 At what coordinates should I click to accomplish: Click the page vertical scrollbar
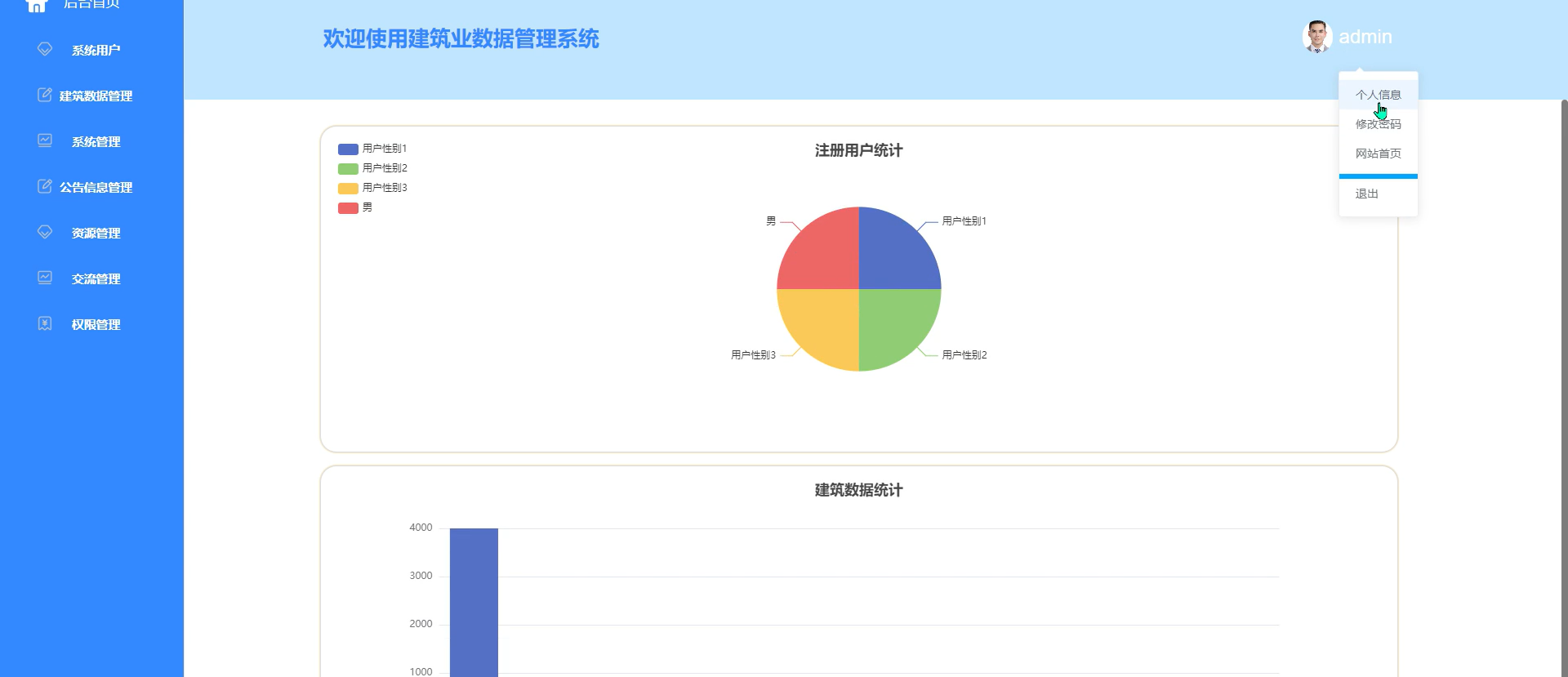[1564, 388]
